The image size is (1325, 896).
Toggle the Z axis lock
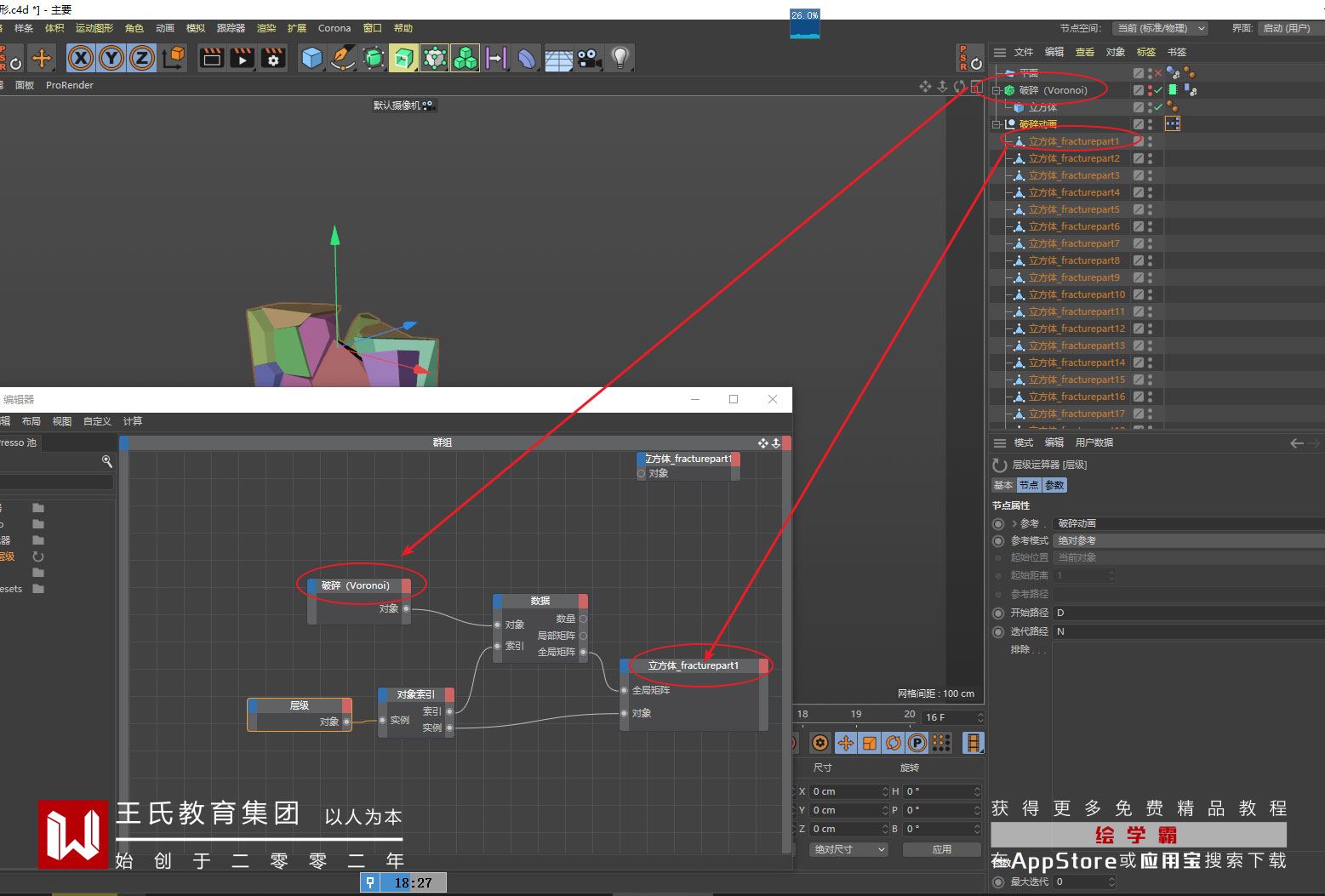pyautogui.click(x=142, y=58)
